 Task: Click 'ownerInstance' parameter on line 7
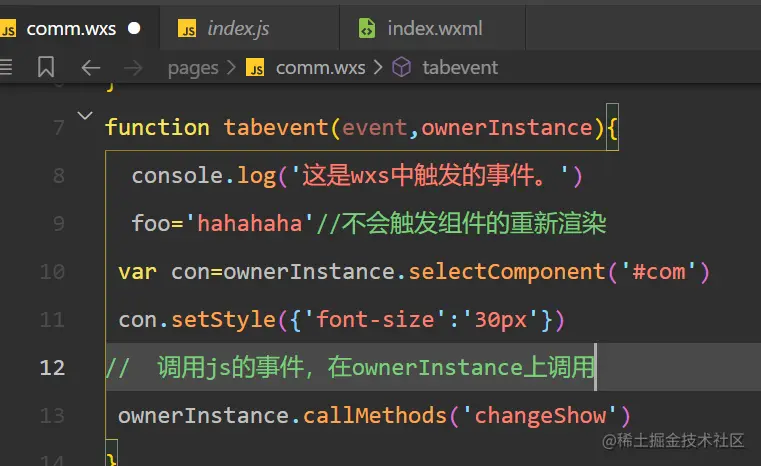(x=507, y=128)
